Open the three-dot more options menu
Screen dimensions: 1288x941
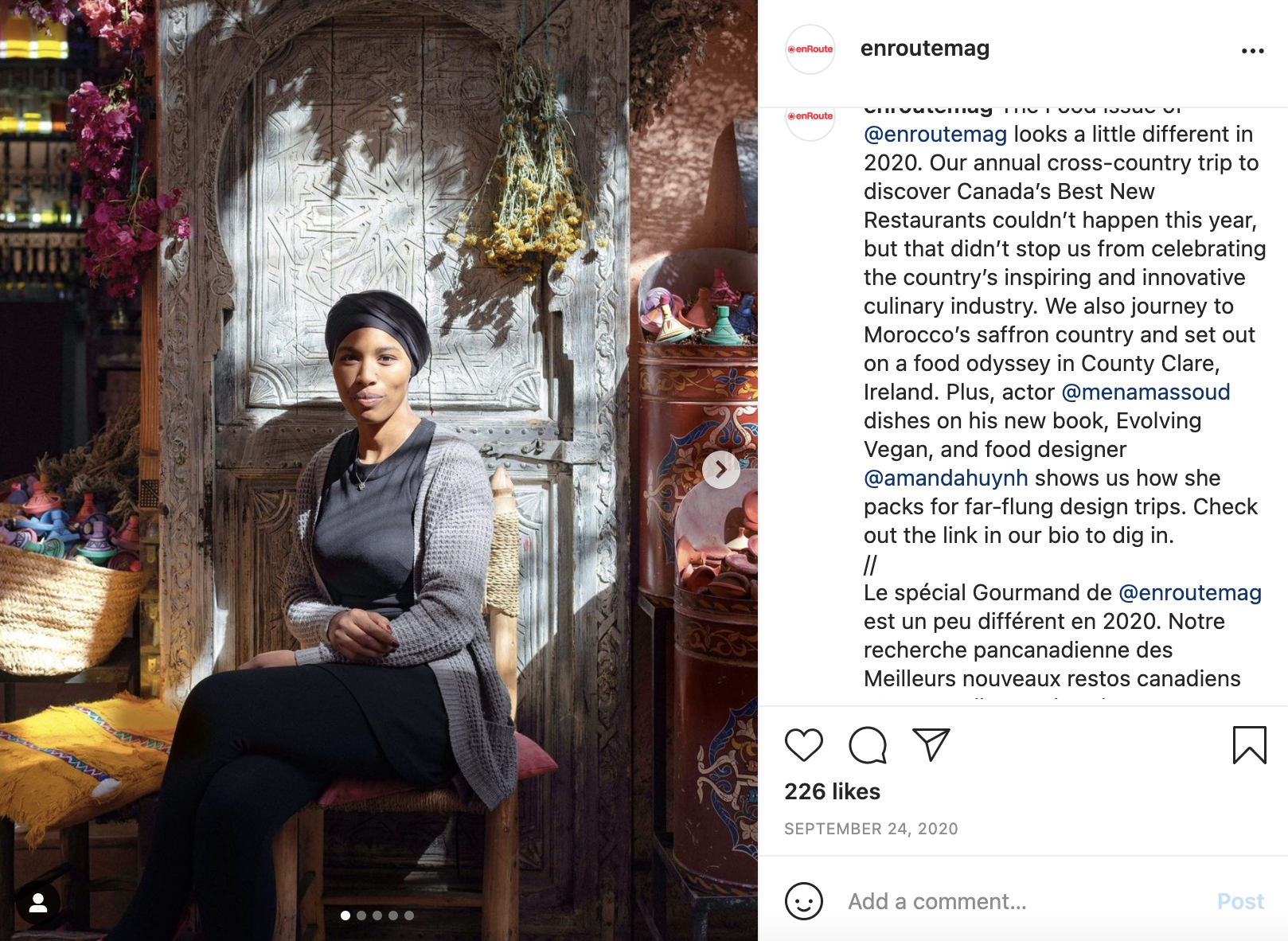tap(1252, 51)
